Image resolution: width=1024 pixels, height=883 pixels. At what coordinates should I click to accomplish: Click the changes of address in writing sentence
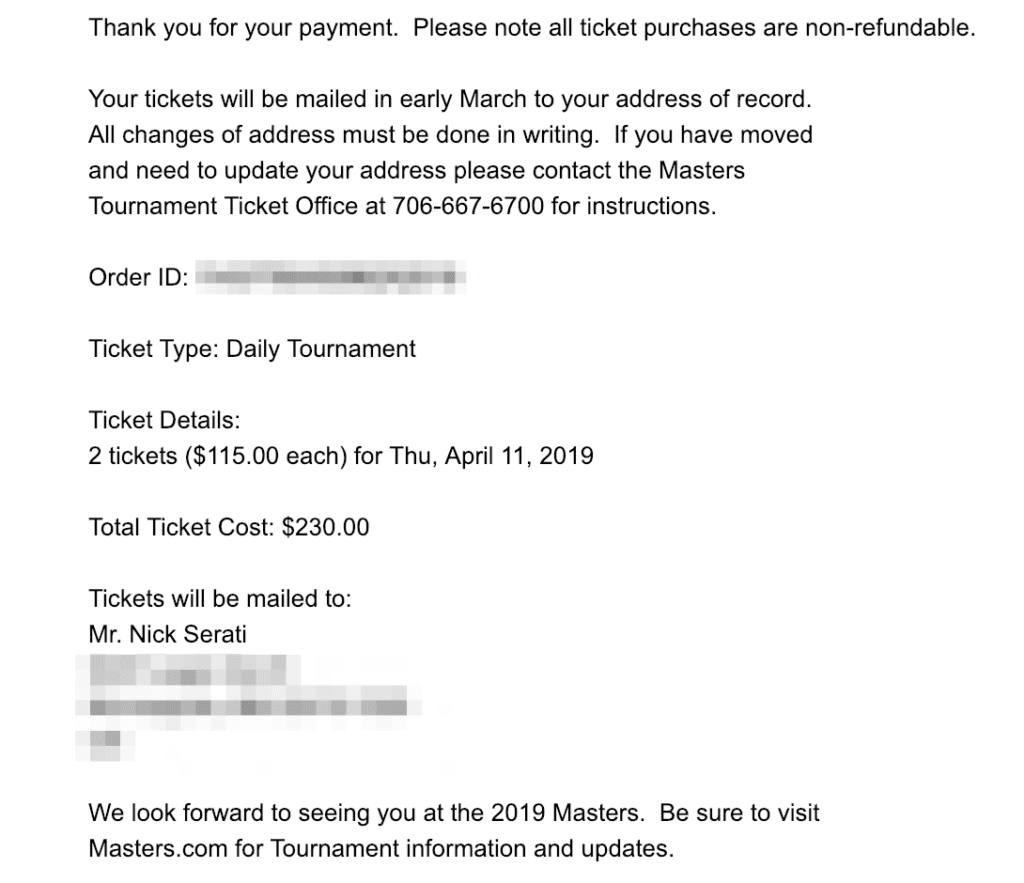[x=344, y=135]
